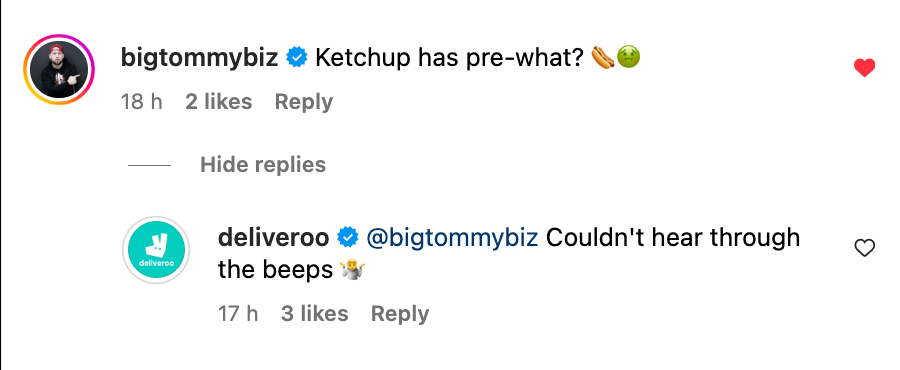Click the shrugging person emoji
This screenshot has height=370, width=900.
pyautogui.click(x=352, y=270)
